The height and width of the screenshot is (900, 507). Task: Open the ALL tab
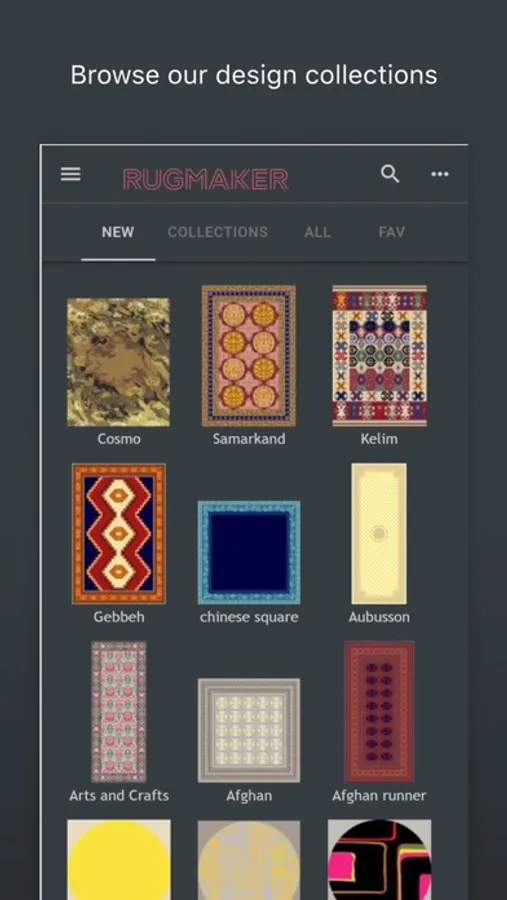click(318, 232)
